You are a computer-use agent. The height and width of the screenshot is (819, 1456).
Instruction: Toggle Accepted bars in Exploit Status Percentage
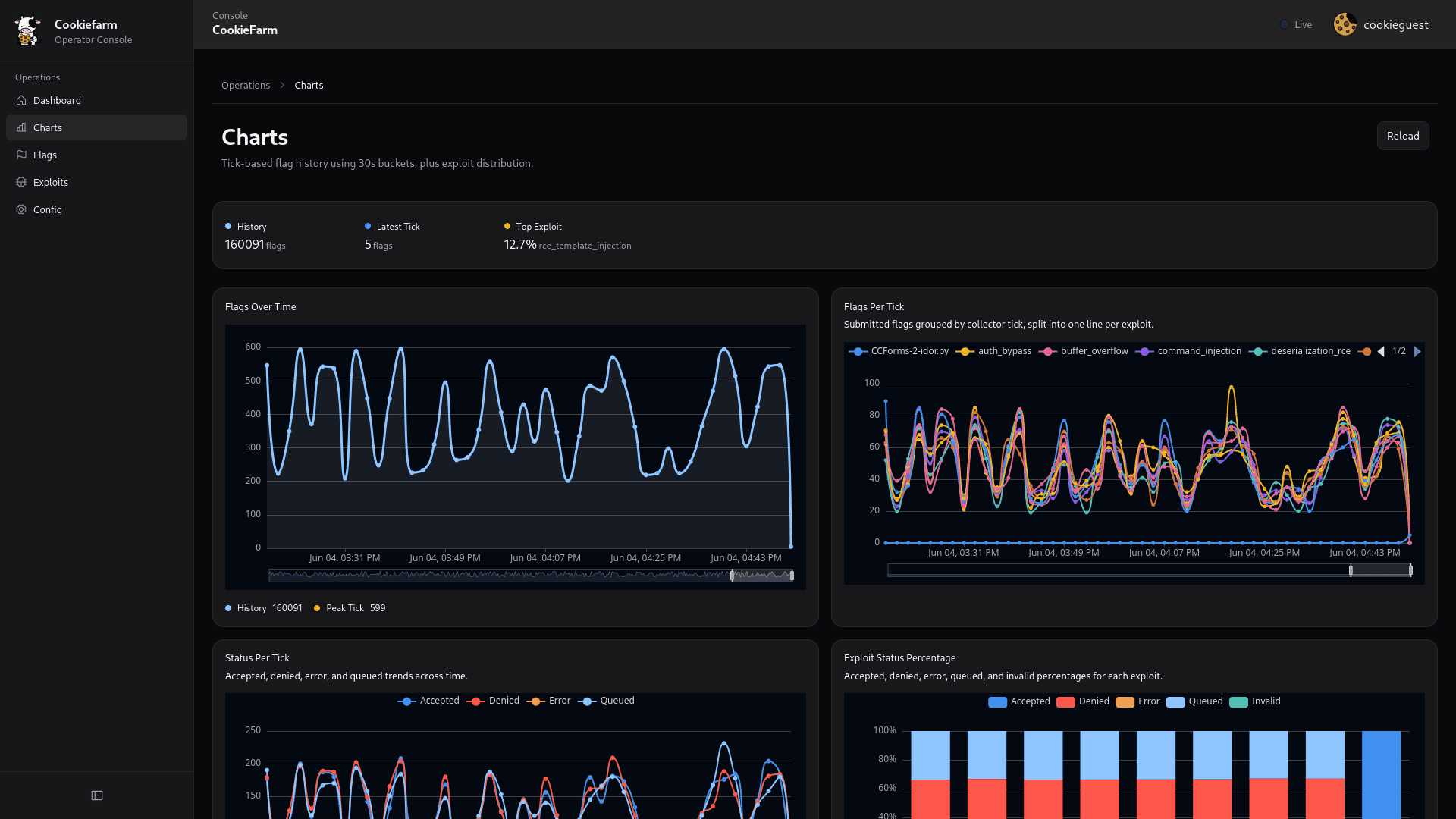1019,701
